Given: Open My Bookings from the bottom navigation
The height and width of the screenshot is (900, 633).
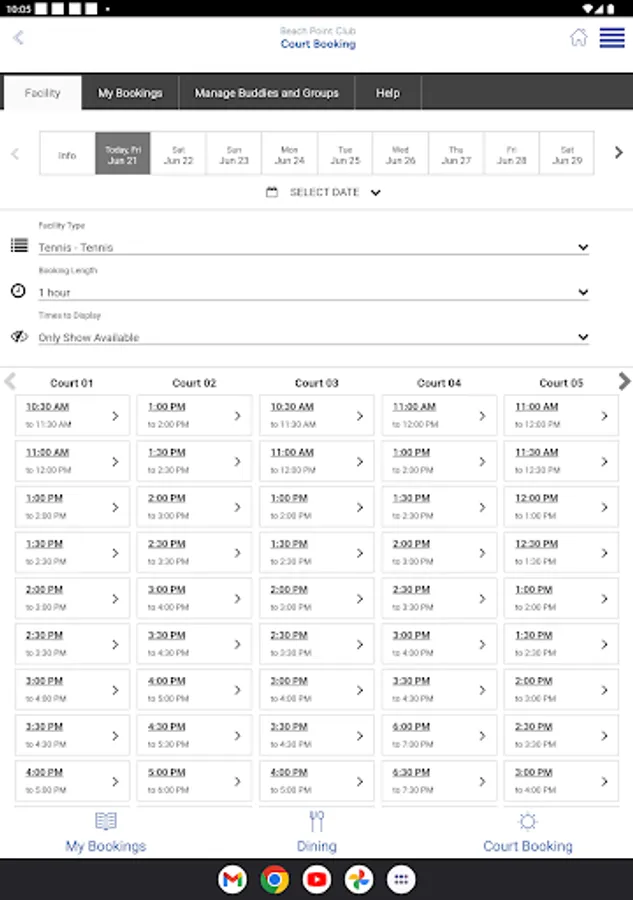Looking at the screenshot, I should (105, 832).
